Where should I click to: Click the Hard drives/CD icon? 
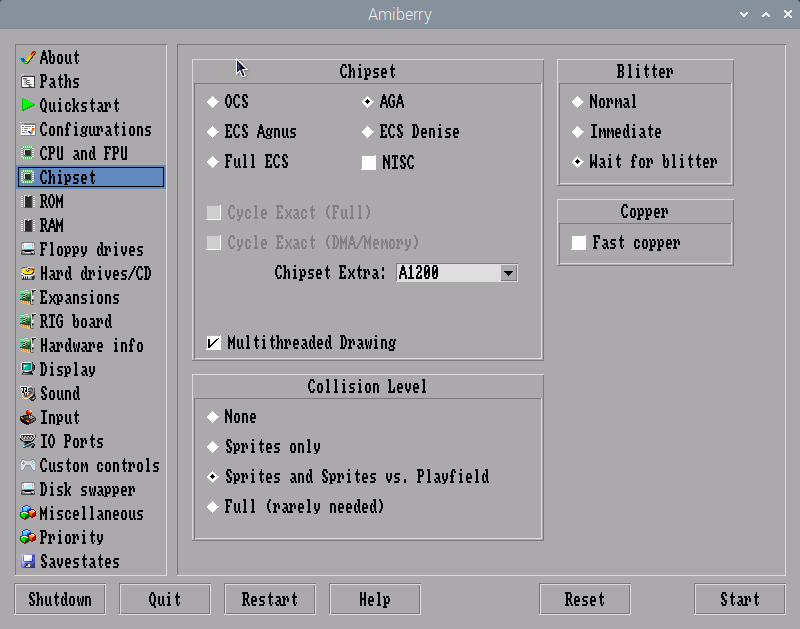(28, 273)
